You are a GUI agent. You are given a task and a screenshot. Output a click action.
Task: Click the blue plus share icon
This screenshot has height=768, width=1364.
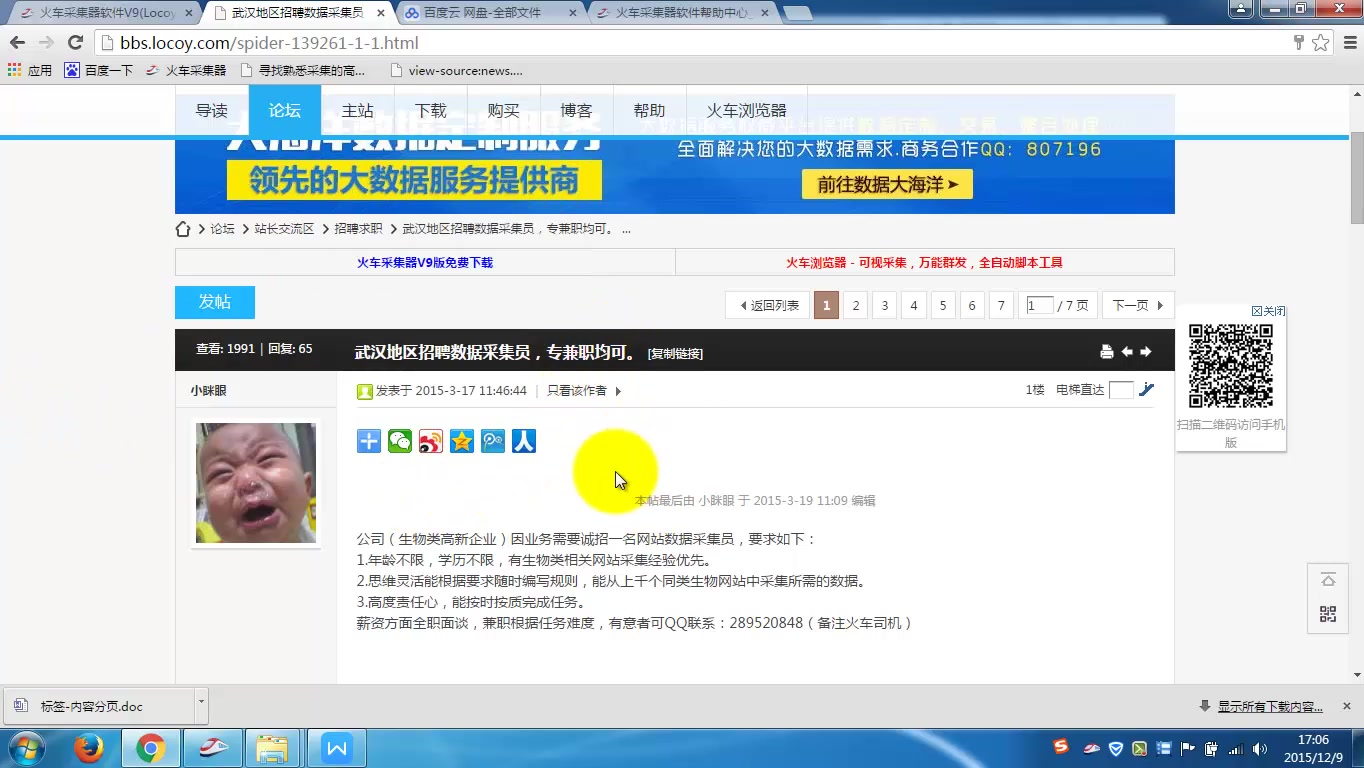[x=369, y=441]
